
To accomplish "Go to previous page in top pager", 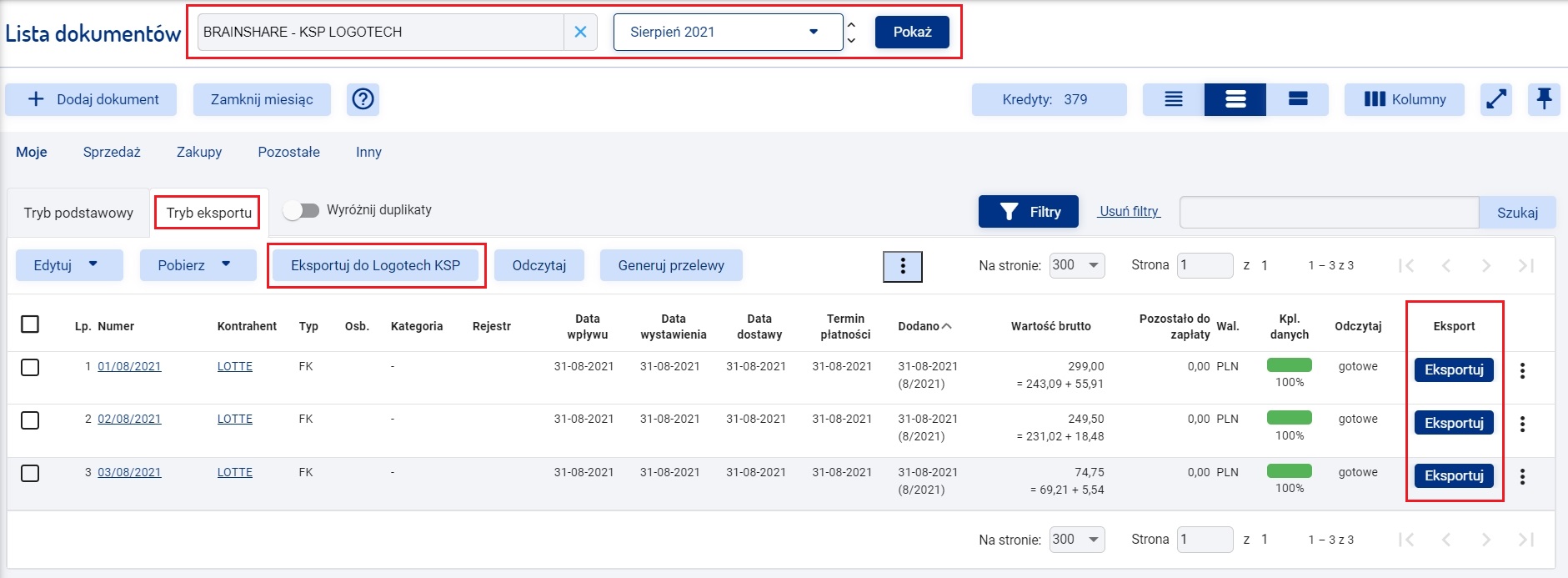I will pos(1446,265).
